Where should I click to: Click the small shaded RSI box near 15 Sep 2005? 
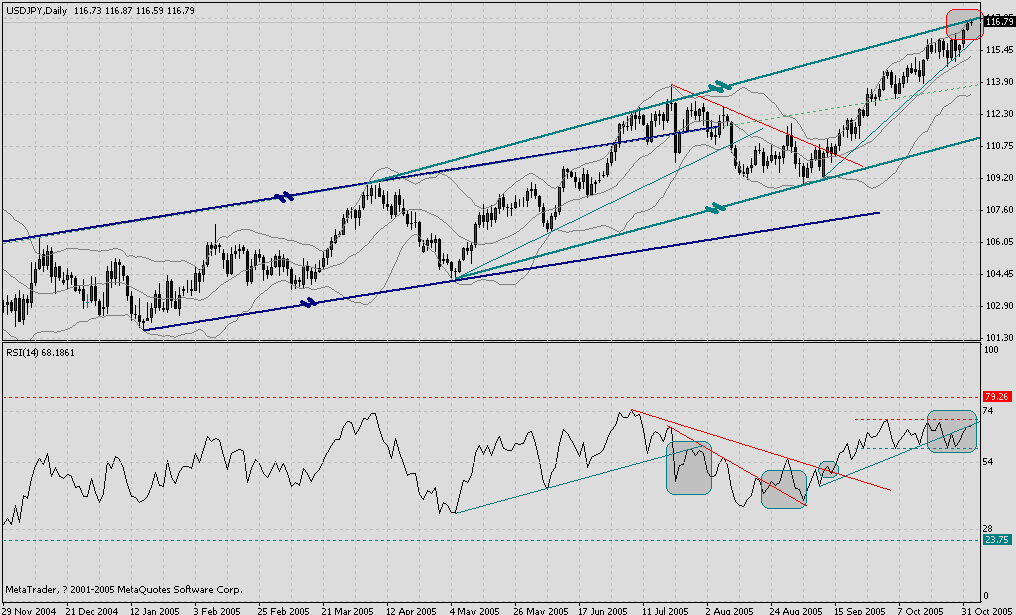point(830,469)
